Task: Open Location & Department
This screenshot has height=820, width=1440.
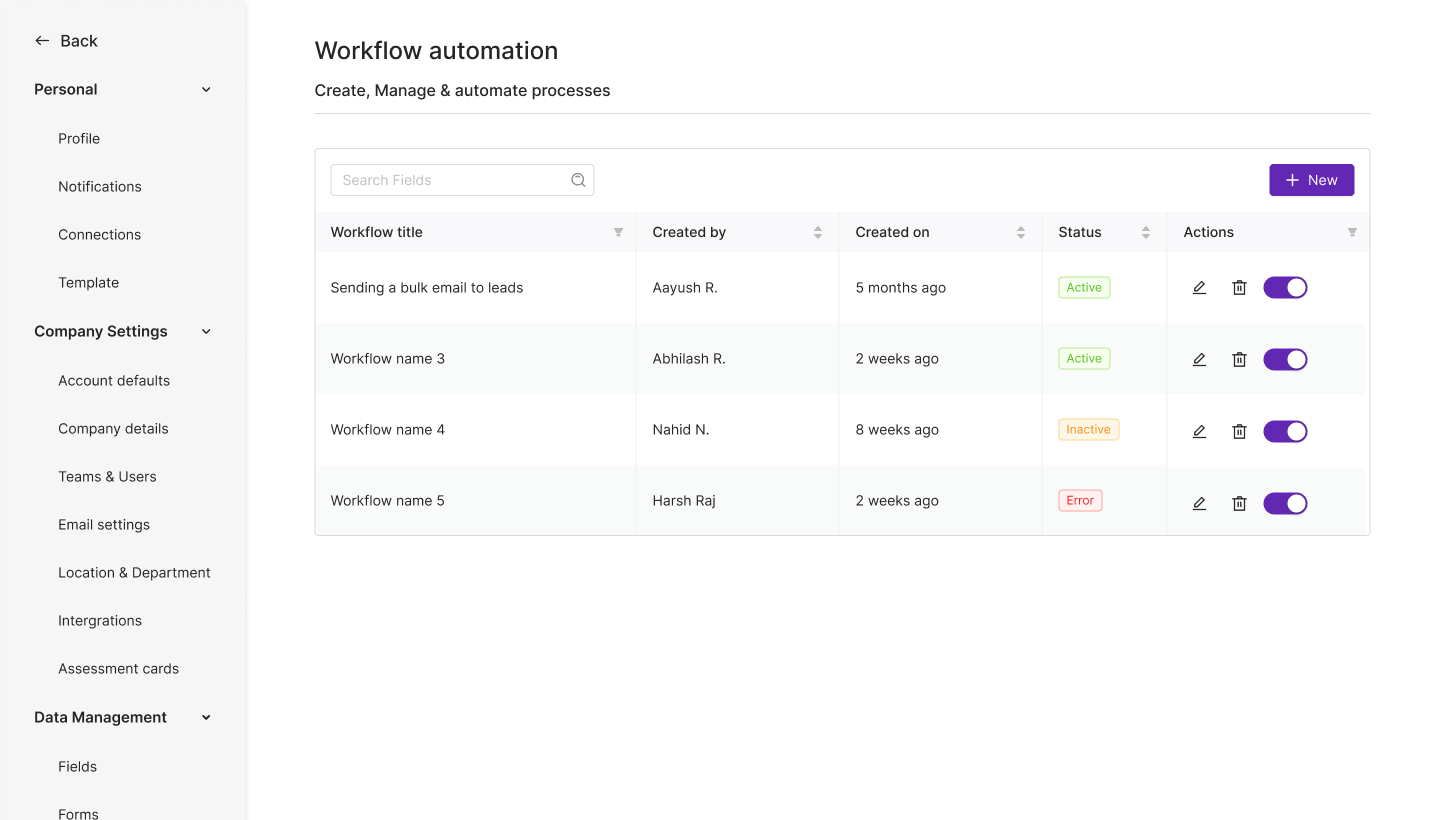Action: [134, 572]
